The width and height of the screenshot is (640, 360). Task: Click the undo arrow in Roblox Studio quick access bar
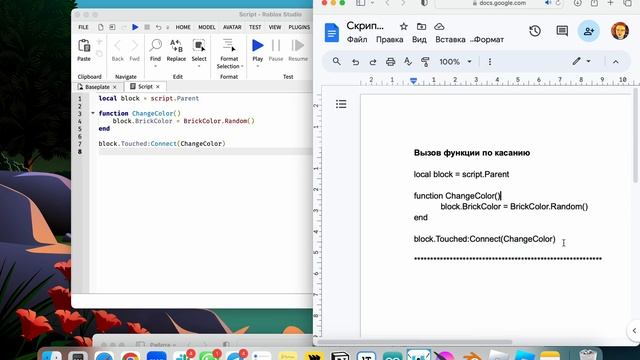coord(158,27)
